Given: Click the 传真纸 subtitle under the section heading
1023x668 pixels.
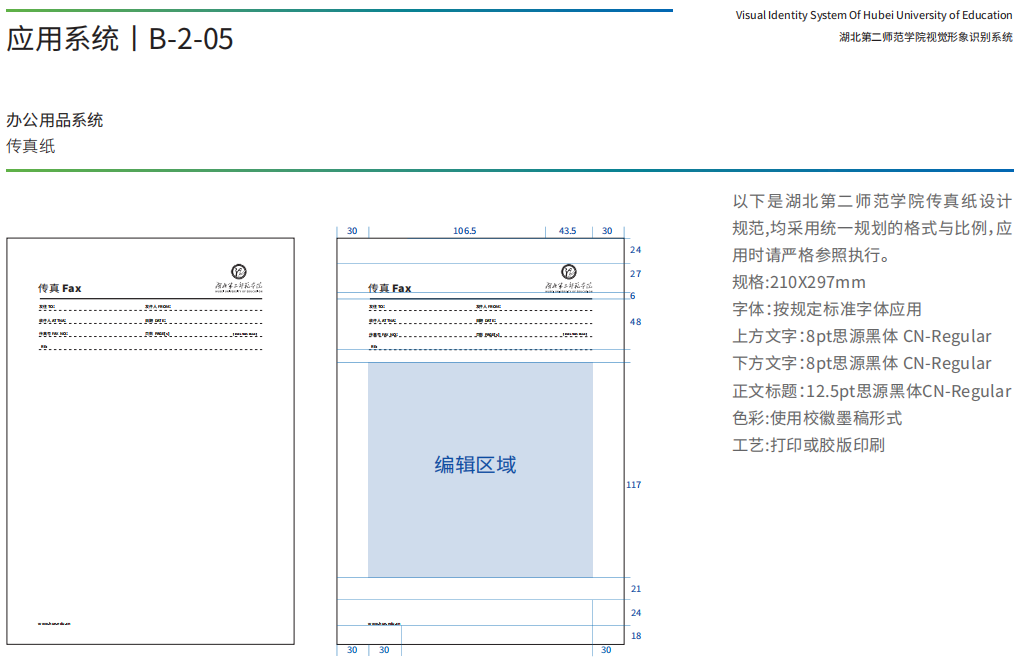Looking at the screenshot, I should point(31,146).
